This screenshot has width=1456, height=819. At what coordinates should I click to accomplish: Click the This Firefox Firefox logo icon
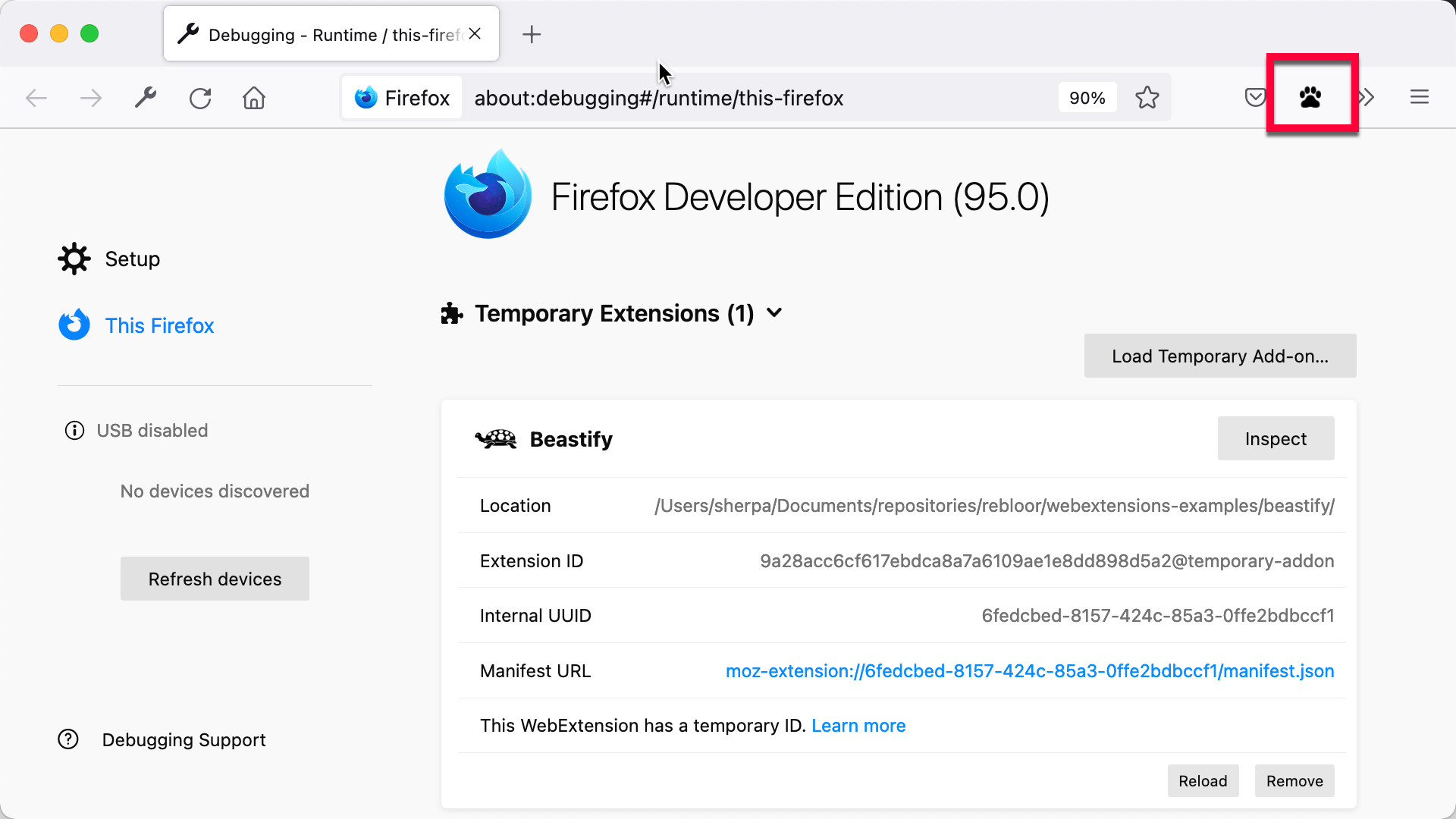pyautogui.click(x=75, y=325)
